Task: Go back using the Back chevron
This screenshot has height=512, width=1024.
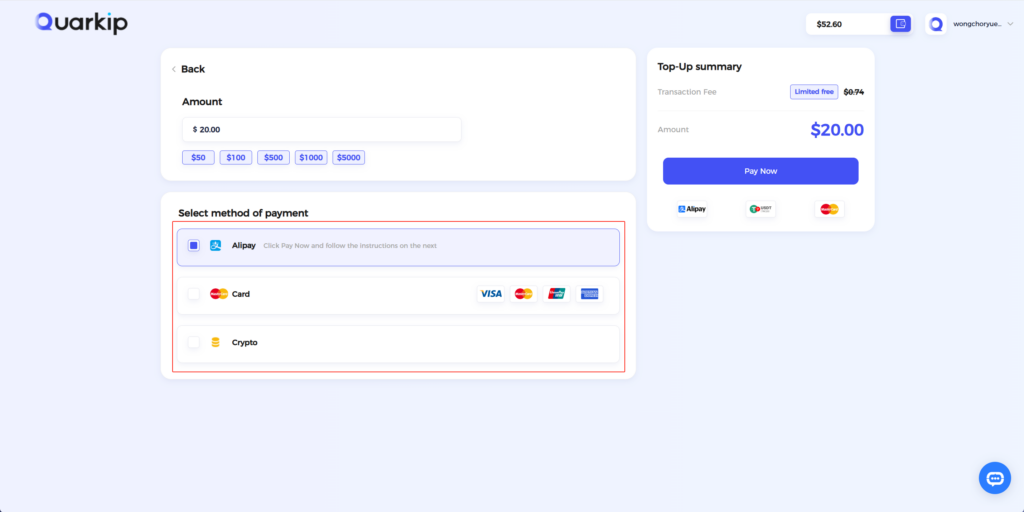Action: [174, 69]
